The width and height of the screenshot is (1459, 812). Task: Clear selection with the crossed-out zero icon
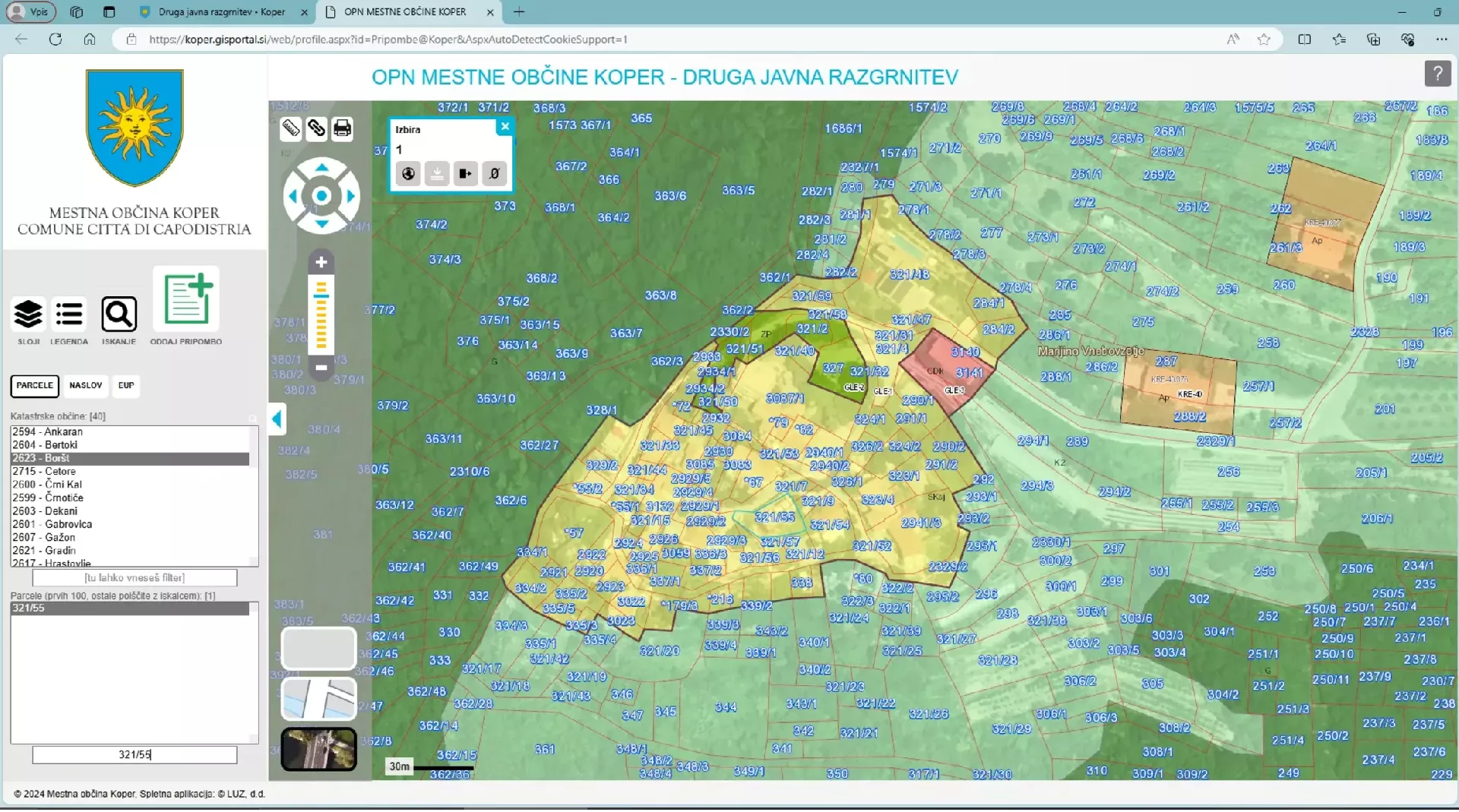click(495, 174)
